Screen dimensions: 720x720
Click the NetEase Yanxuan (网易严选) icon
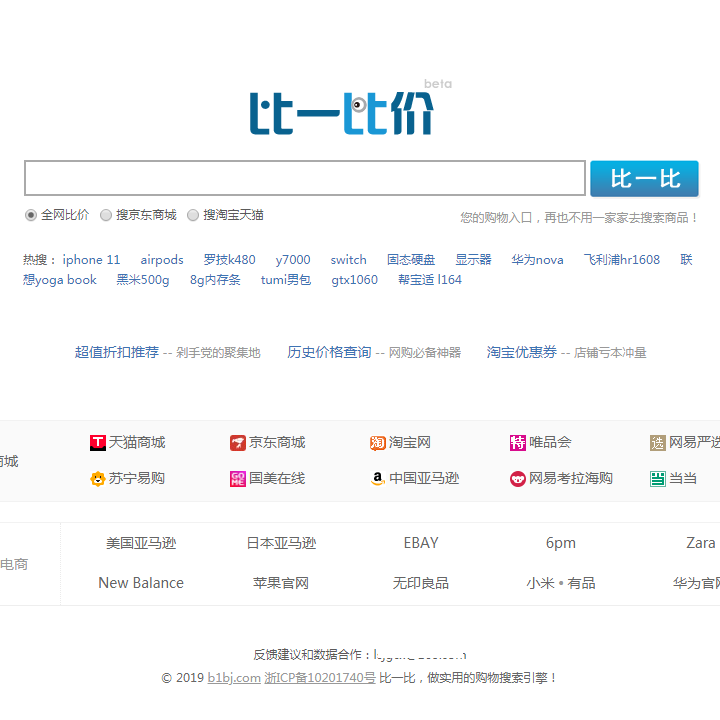tap(658, 443)
